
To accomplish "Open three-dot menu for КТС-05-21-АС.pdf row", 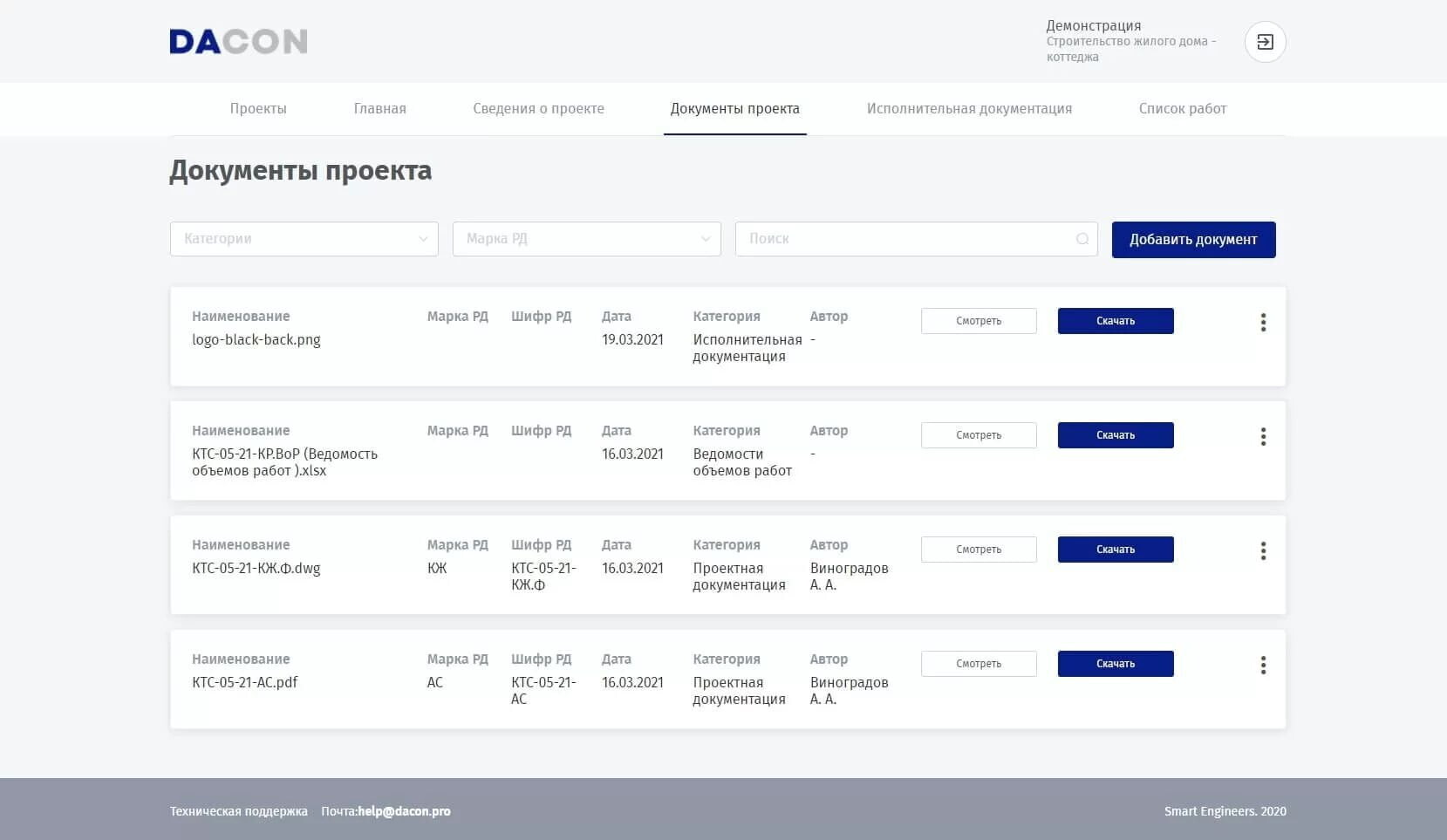I will pyautogui.click(x=1263, y=665).
